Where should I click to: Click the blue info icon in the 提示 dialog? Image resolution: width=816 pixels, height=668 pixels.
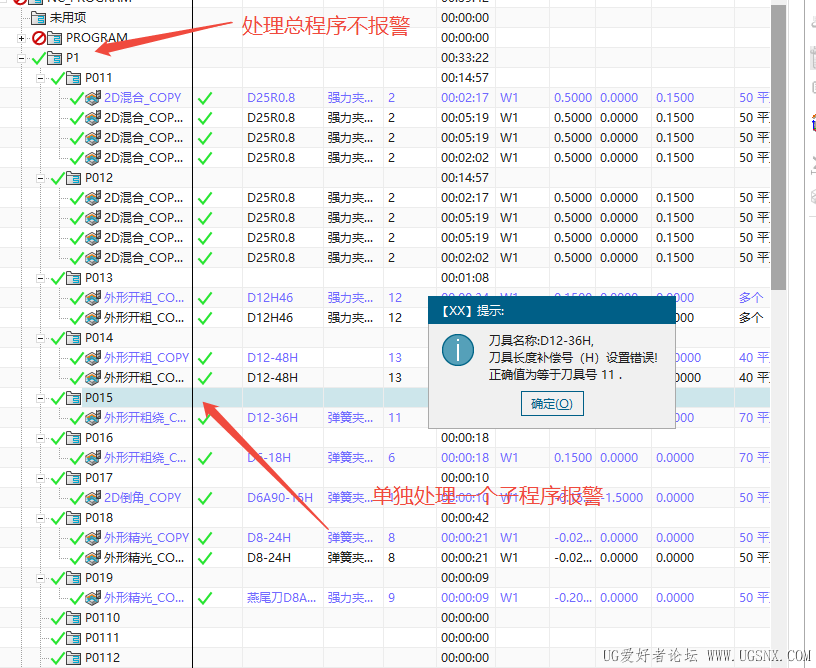coord(457,350)
